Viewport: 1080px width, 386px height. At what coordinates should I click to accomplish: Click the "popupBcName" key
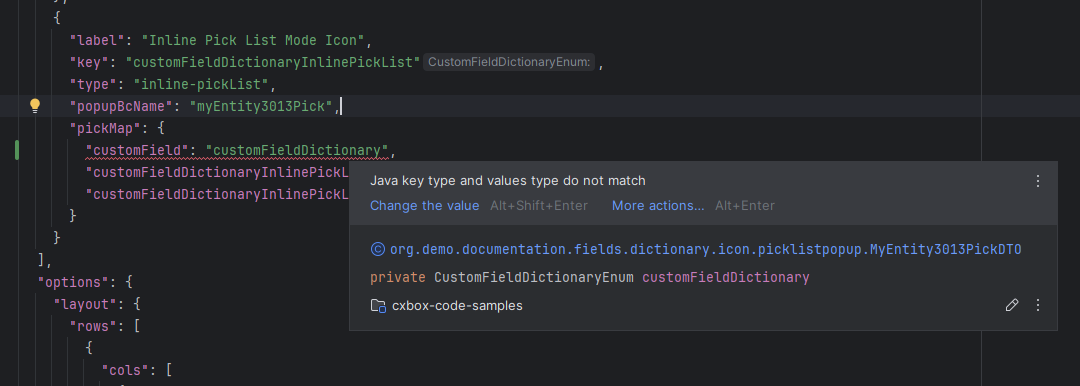tap(121, 106)
